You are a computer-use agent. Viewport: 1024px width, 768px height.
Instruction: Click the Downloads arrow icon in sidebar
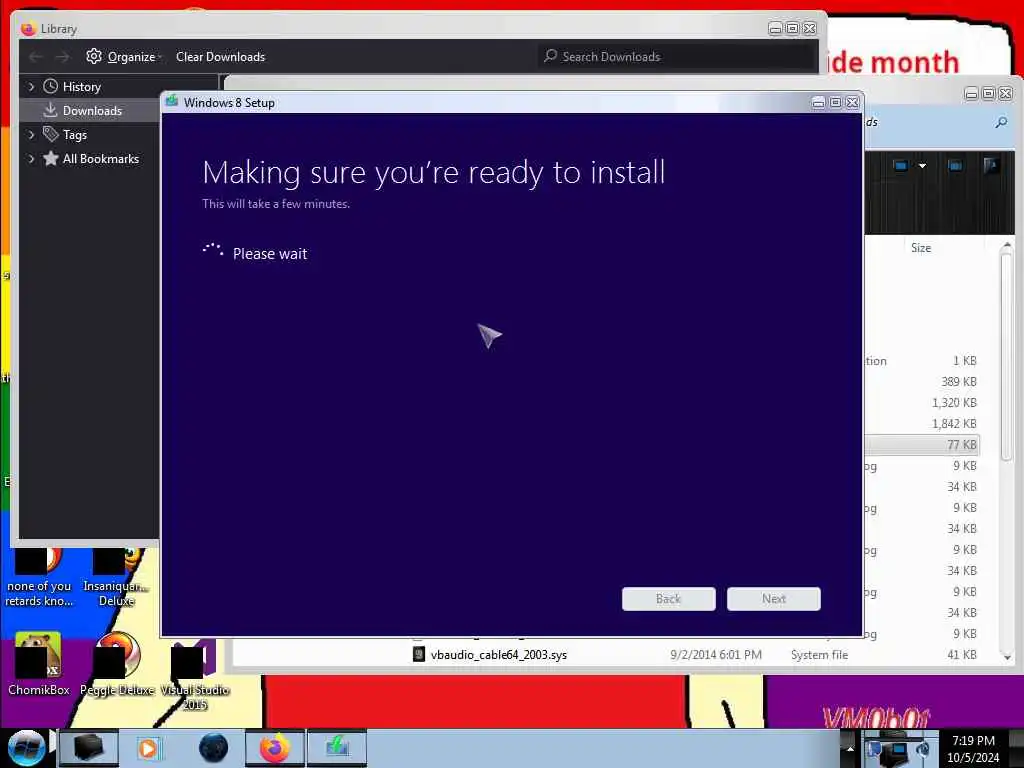pos(50,110)
